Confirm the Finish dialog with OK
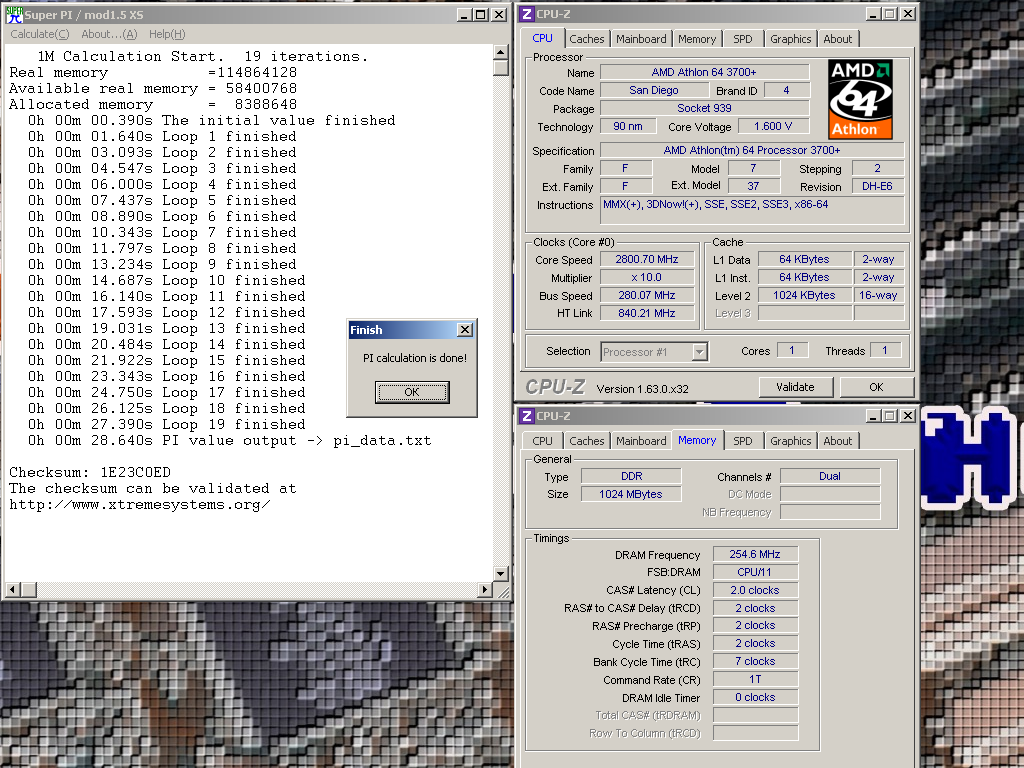 click(412, 392)
